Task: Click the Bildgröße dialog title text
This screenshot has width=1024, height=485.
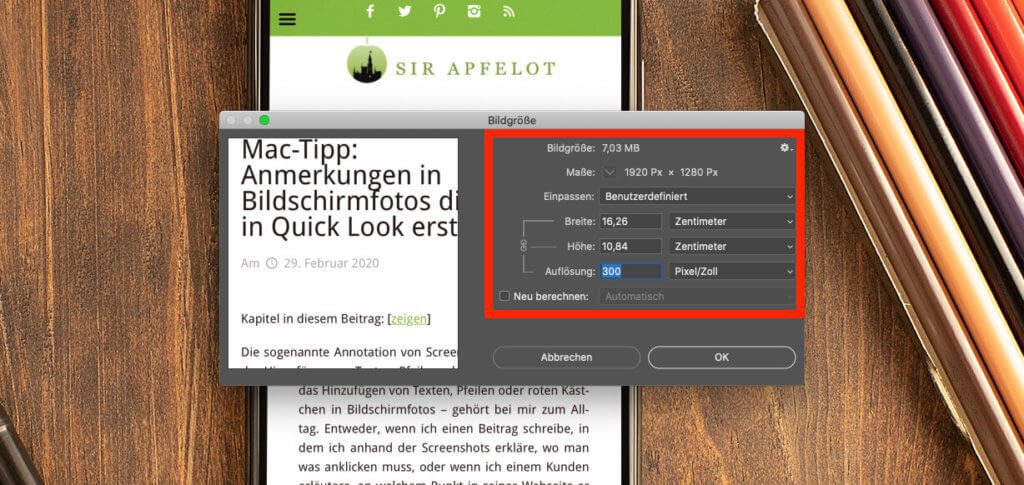Action: coord(512,121)
